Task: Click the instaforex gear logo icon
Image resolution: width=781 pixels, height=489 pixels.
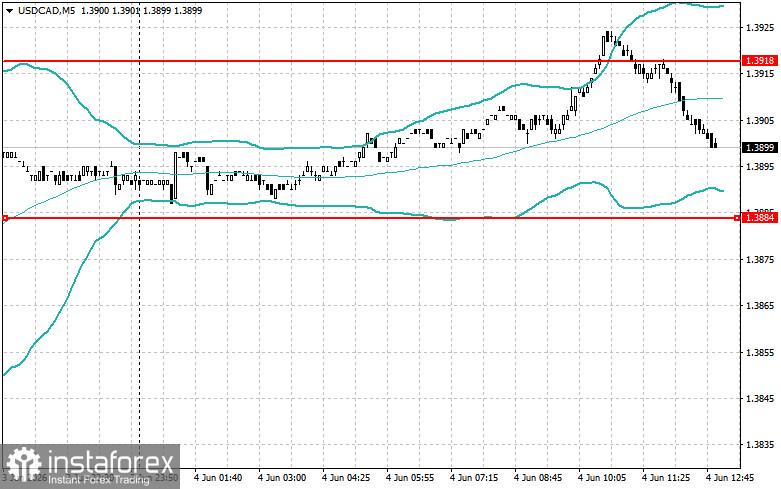Action: pos(23,466)
